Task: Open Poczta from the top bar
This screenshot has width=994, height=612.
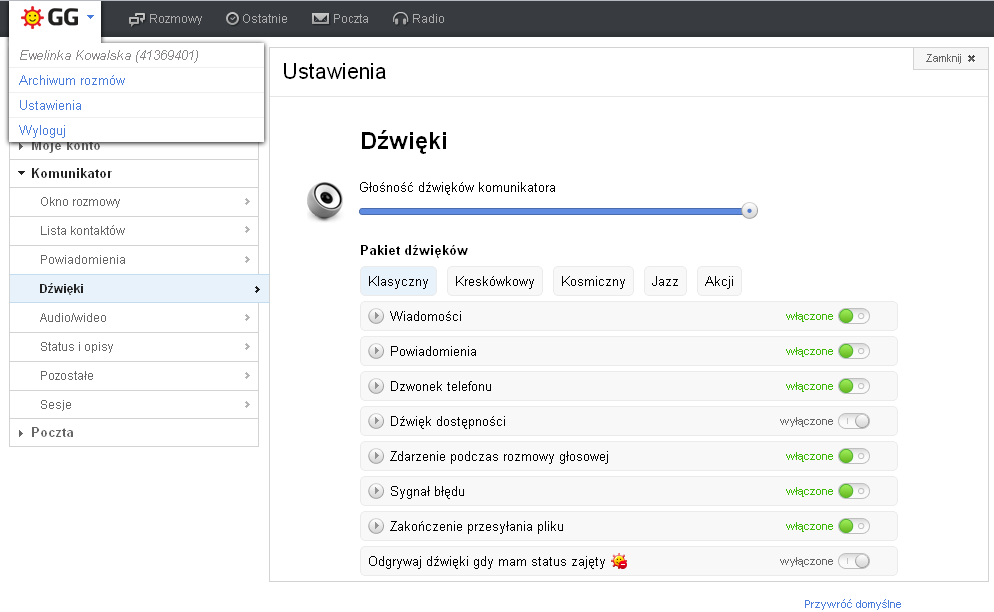Action: [340, 17]
